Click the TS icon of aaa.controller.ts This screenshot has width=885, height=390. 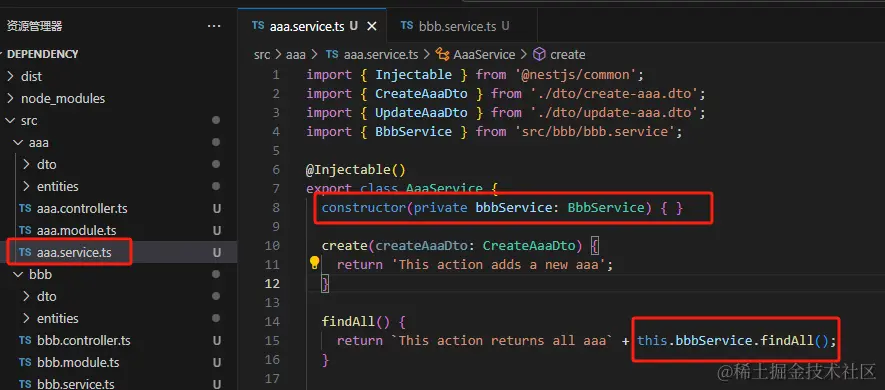tap(25, 208)
